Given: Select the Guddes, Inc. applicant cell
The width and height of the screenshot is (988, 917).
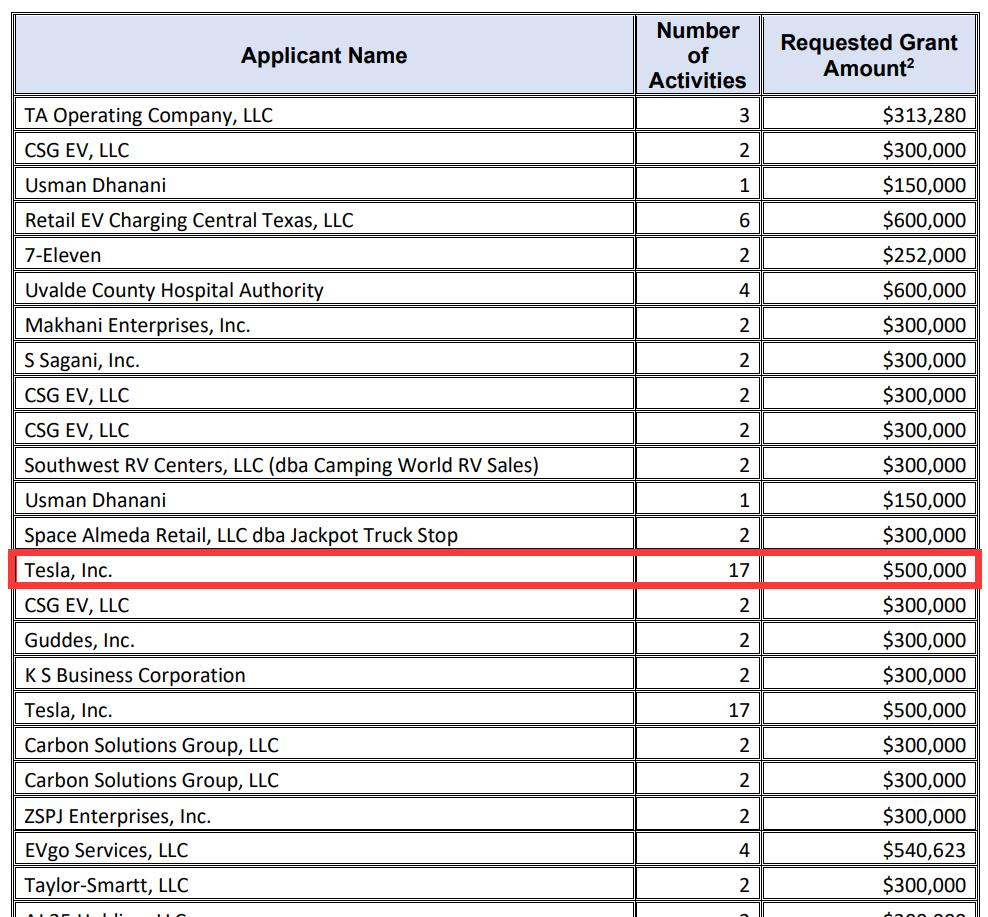Looking at the screenshot, I should pyautogui.click(x=324, y=640).
